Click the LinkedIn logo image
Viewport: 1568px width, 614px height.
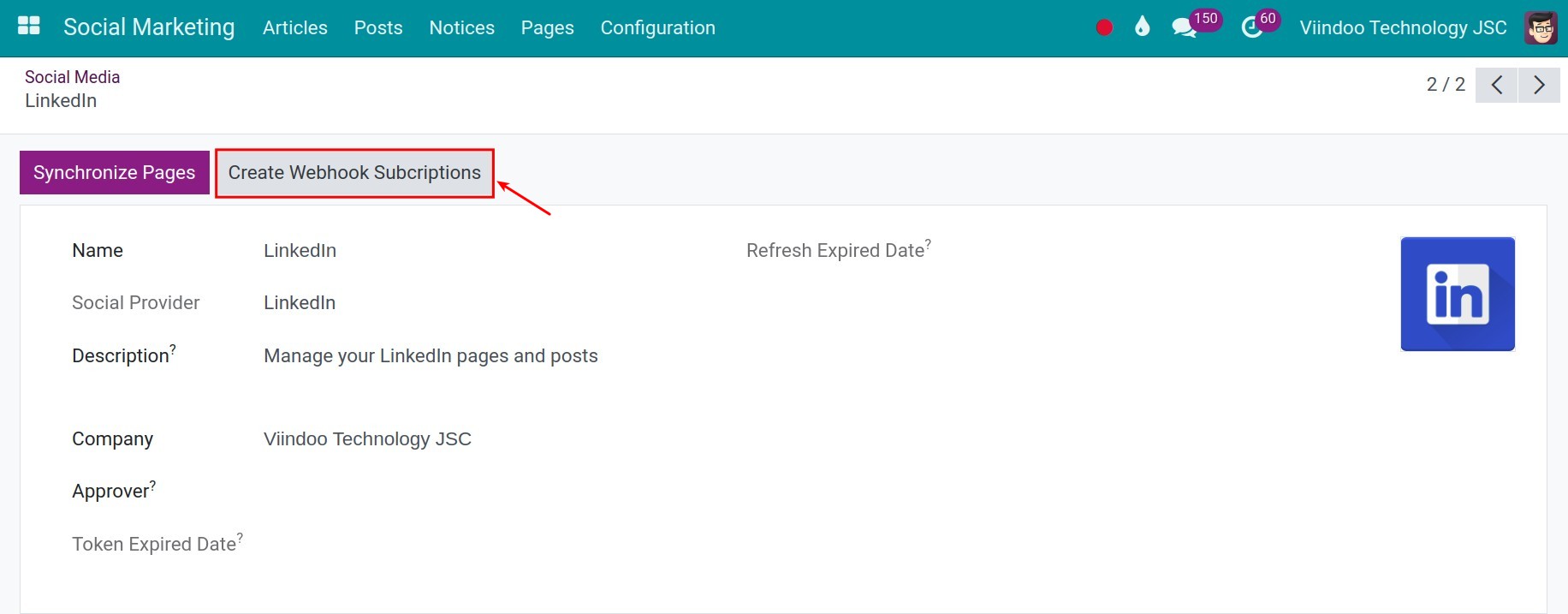(x=1458, y=294)
